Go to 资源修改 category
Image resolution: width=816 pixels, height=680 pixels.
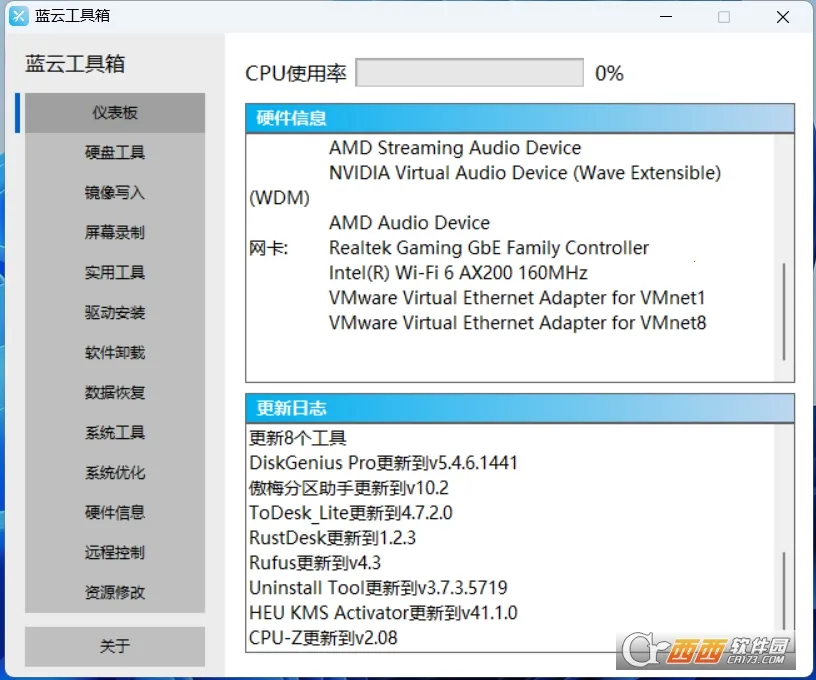point(115,593)
